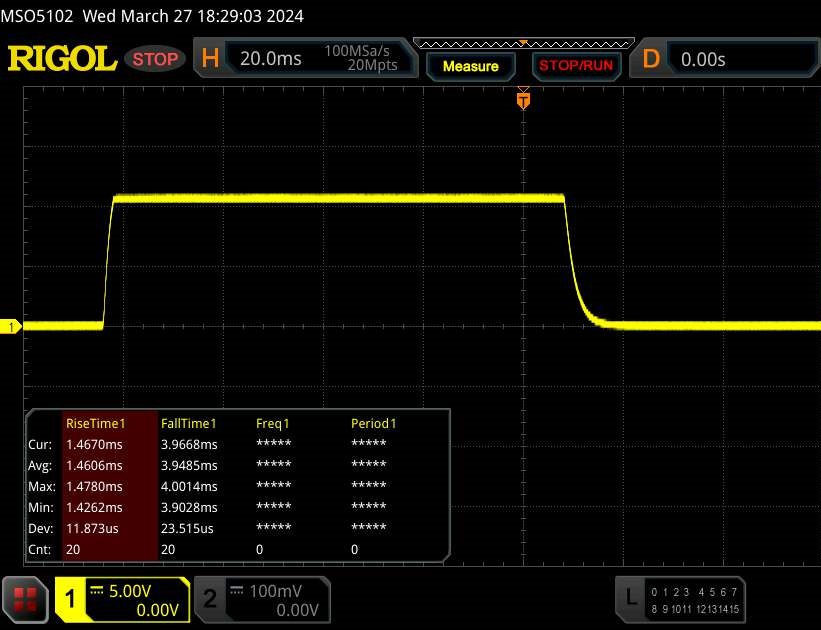Image resolution: width=821 pixels, height=630 pixels.
Task: Click the FallTime1 average value 3.9485ms
Action: [189, 466]
